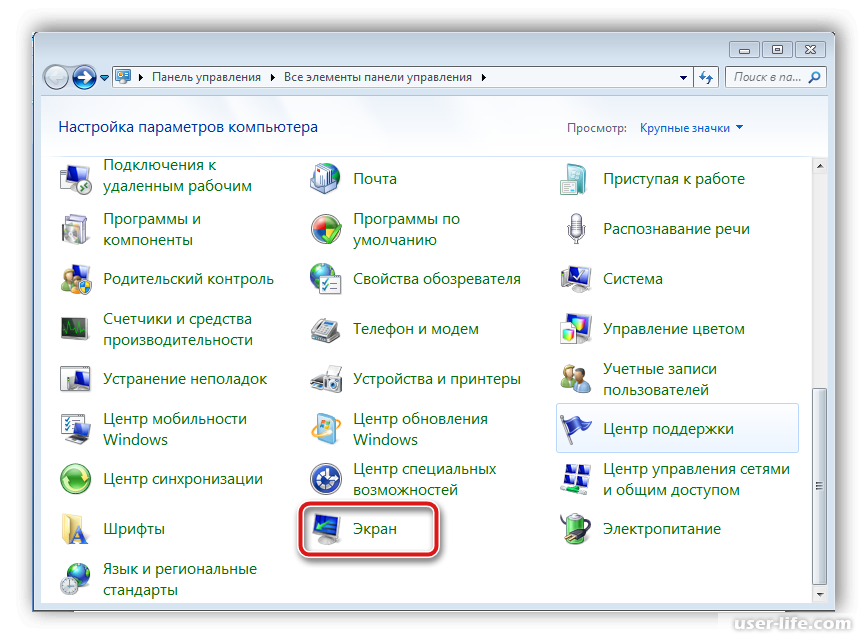Go forward with the Forward button
This screenshot has height=644, width=867.
click(84, 77)
